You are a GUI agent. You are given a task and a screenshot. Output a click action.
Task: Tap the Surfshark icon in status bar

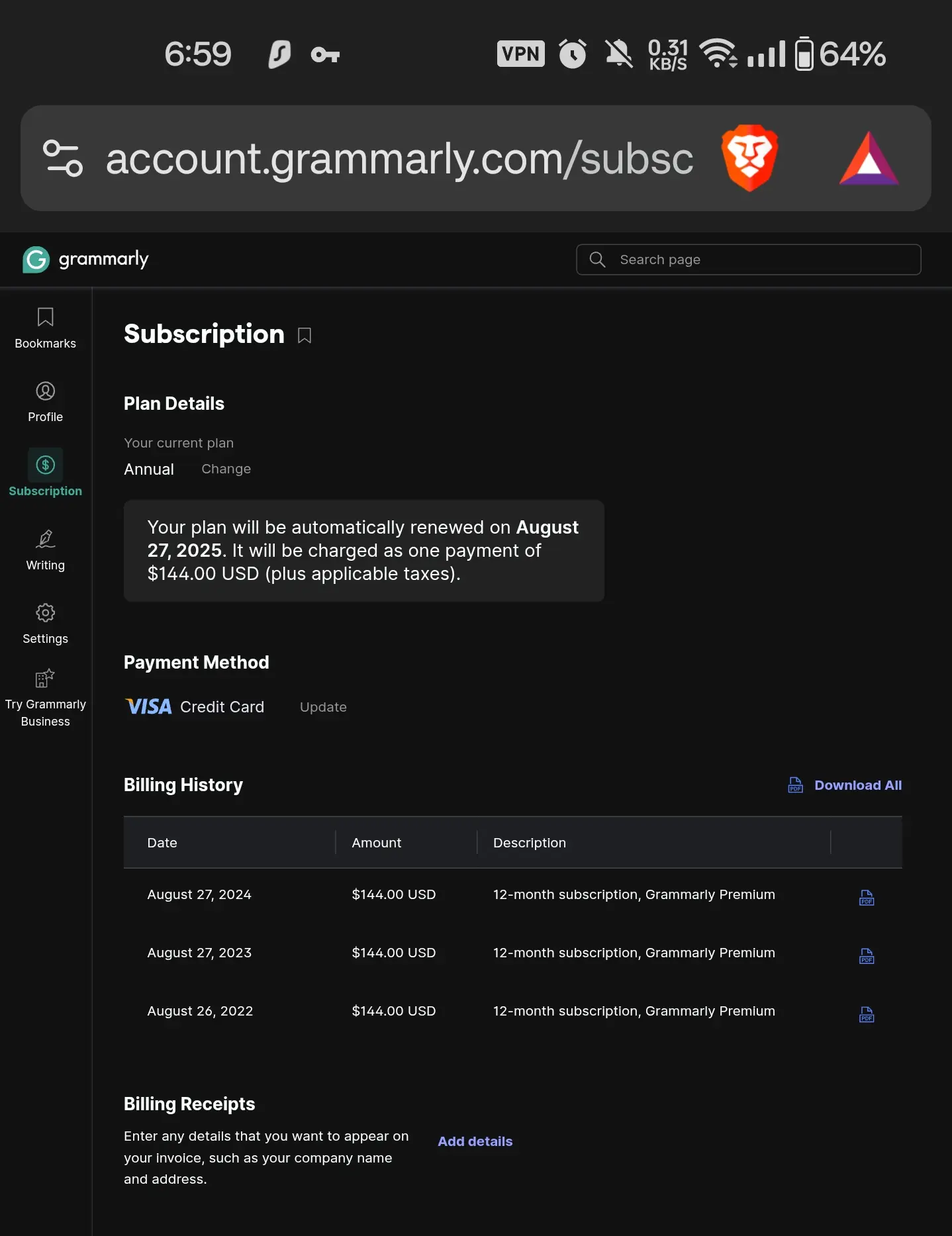(x=279, y=54)
